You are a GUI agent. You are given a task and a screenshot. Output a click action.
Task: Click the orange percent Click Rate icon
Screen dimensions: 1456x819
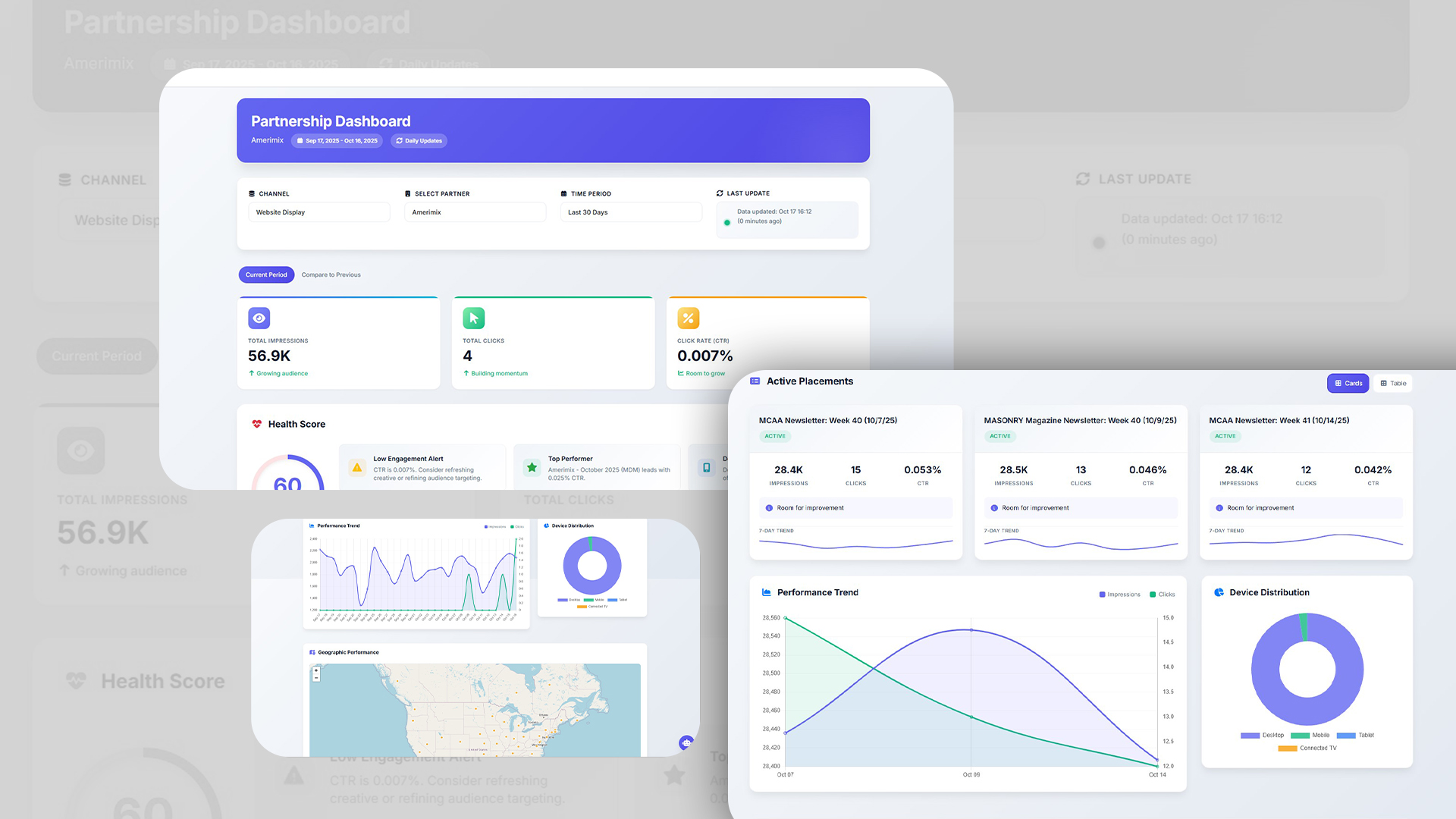pos(688,318)
